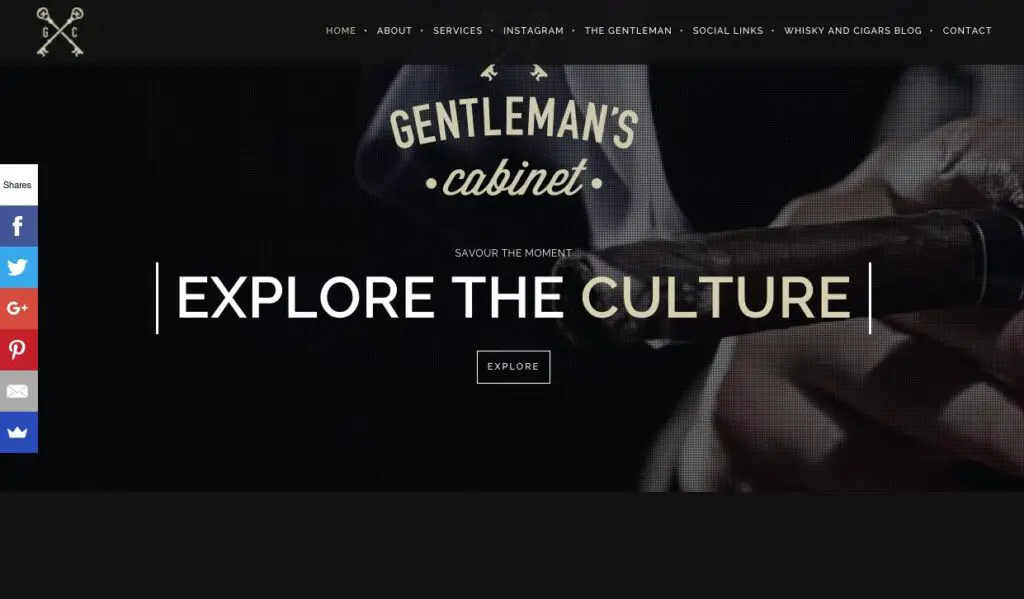Open the Services menu item
The image size is (1024, 599).
[458, 31]
